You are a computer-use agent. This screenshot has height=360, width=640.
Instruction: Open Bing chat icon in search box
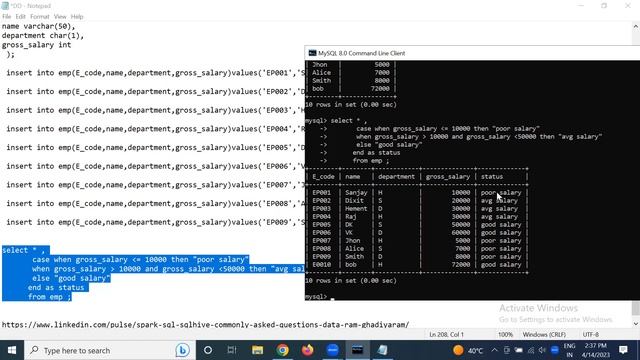click(182, 350)
